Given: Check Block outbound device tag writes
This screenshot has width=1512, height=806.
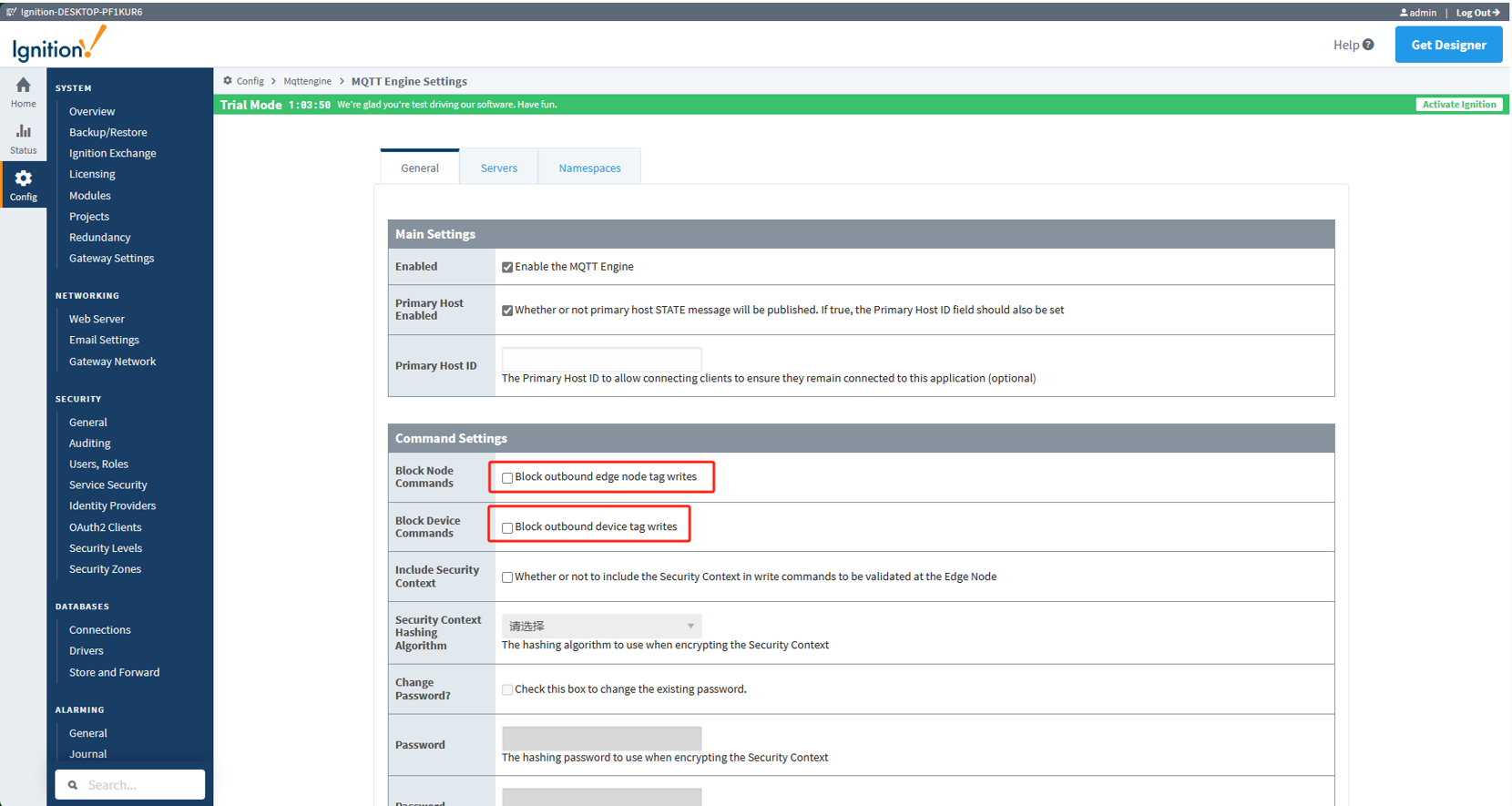Looking at the screenshot, I should click(x=507, y=528).
